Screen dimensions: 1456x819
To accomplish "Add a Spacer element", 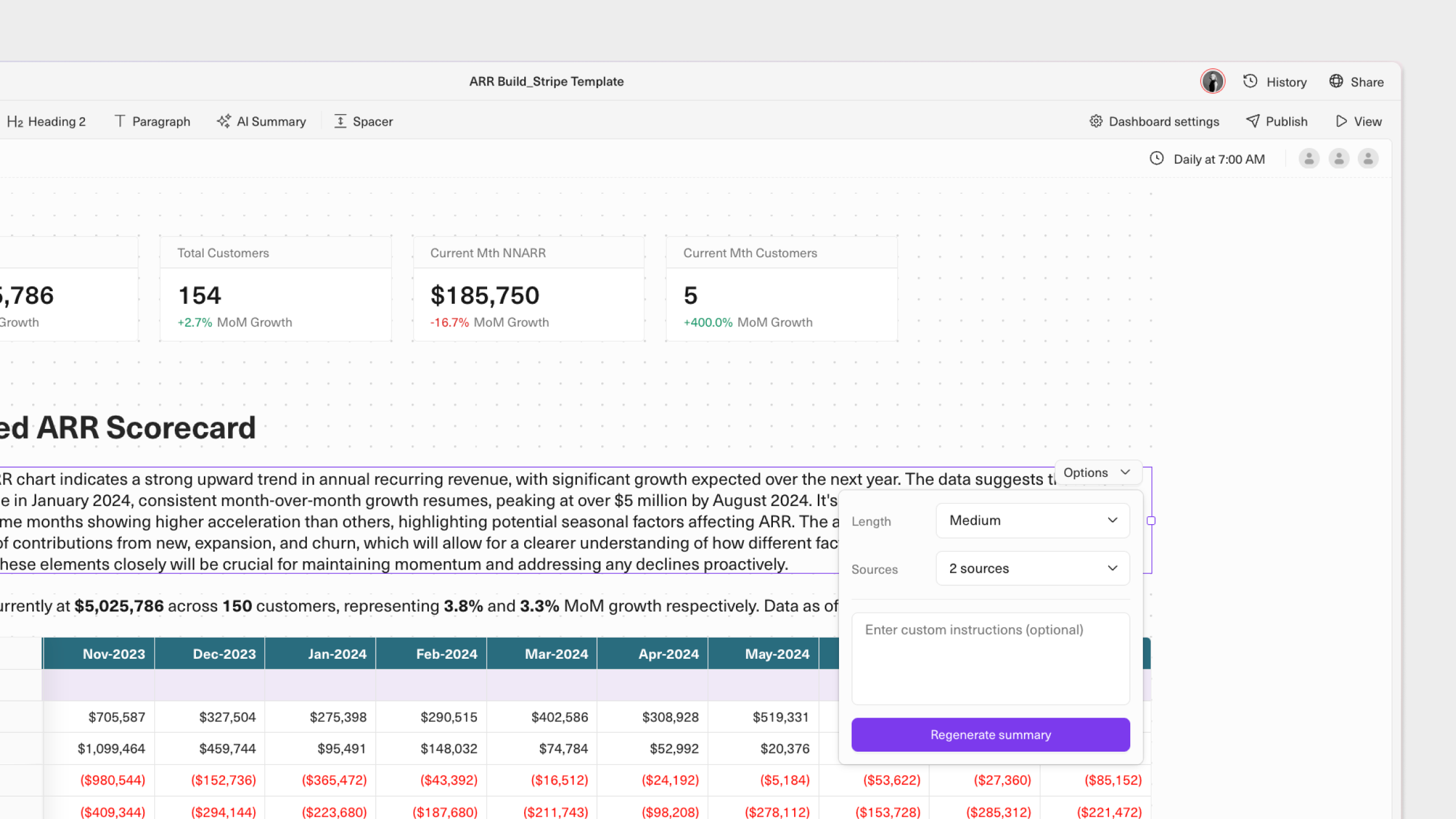I will click(x=363, y=121).
